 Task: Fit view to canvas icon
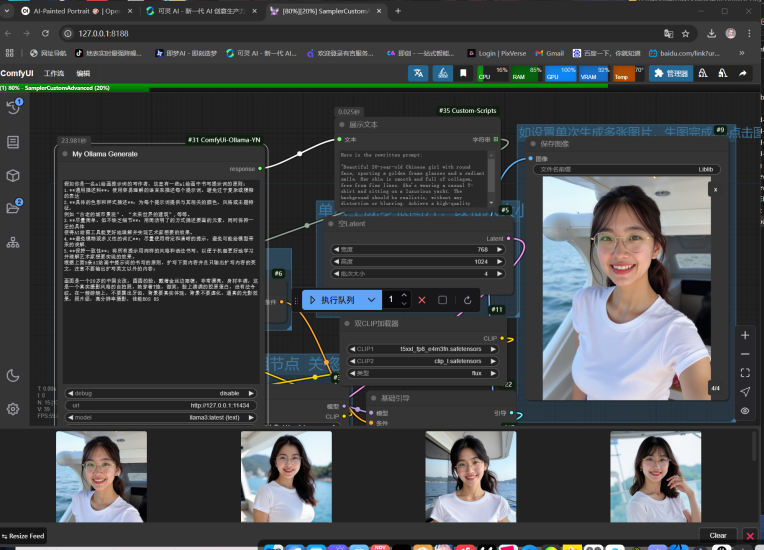coord(745,373)
